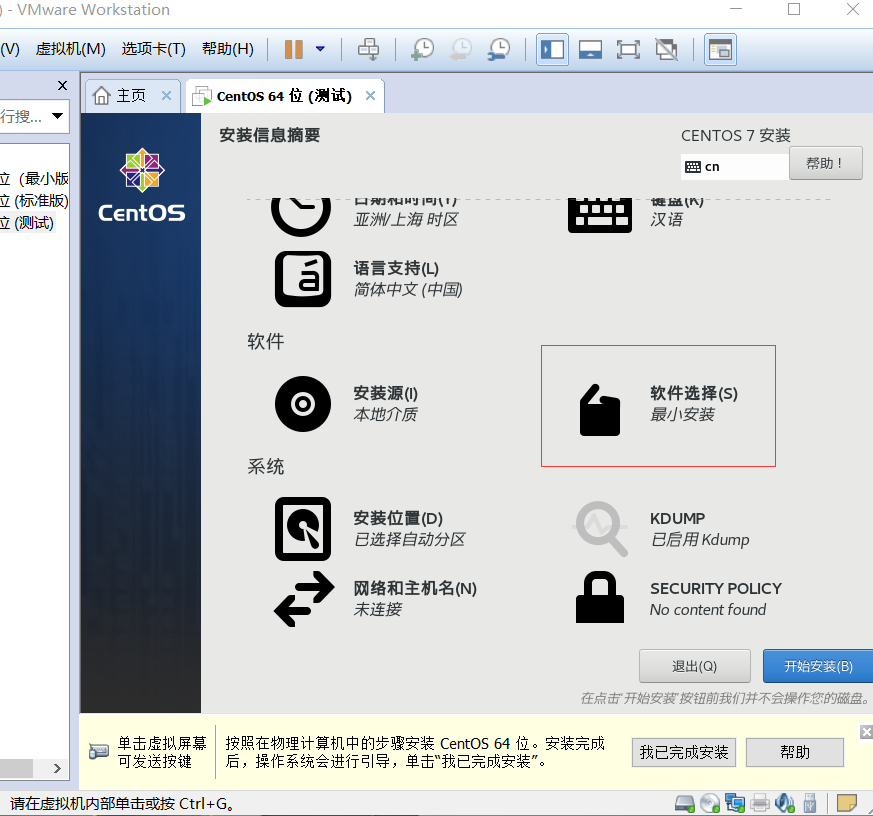This screenshot has width=873, height=816.
Task: Click the 帮助！ button in installer
Action: [x=825, y=163]
